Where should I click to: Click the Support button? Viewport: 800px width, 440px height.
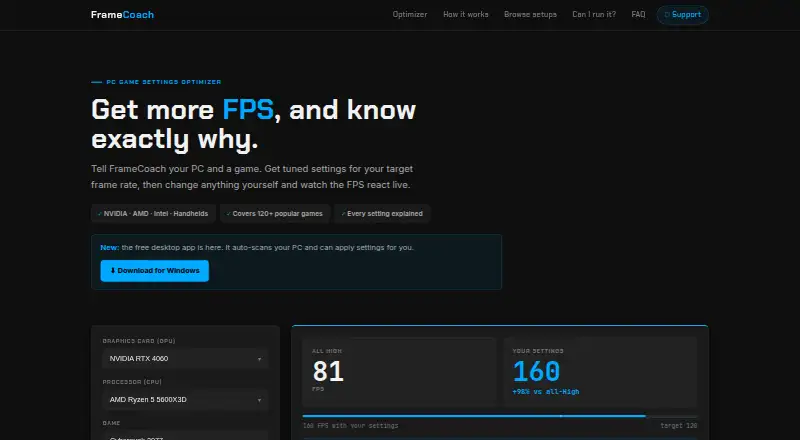pyautogui.click(x=683, y=15)
